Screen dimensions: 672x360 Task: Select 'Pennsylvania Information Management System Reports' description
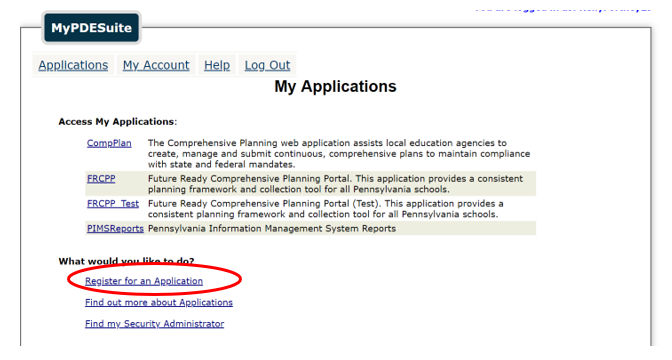click(x=272, y=228)
